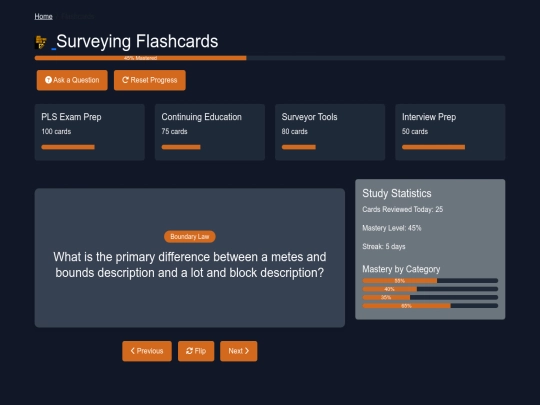
Task: Open the Continuing Education deck card
Action: (x=210, y=132)
